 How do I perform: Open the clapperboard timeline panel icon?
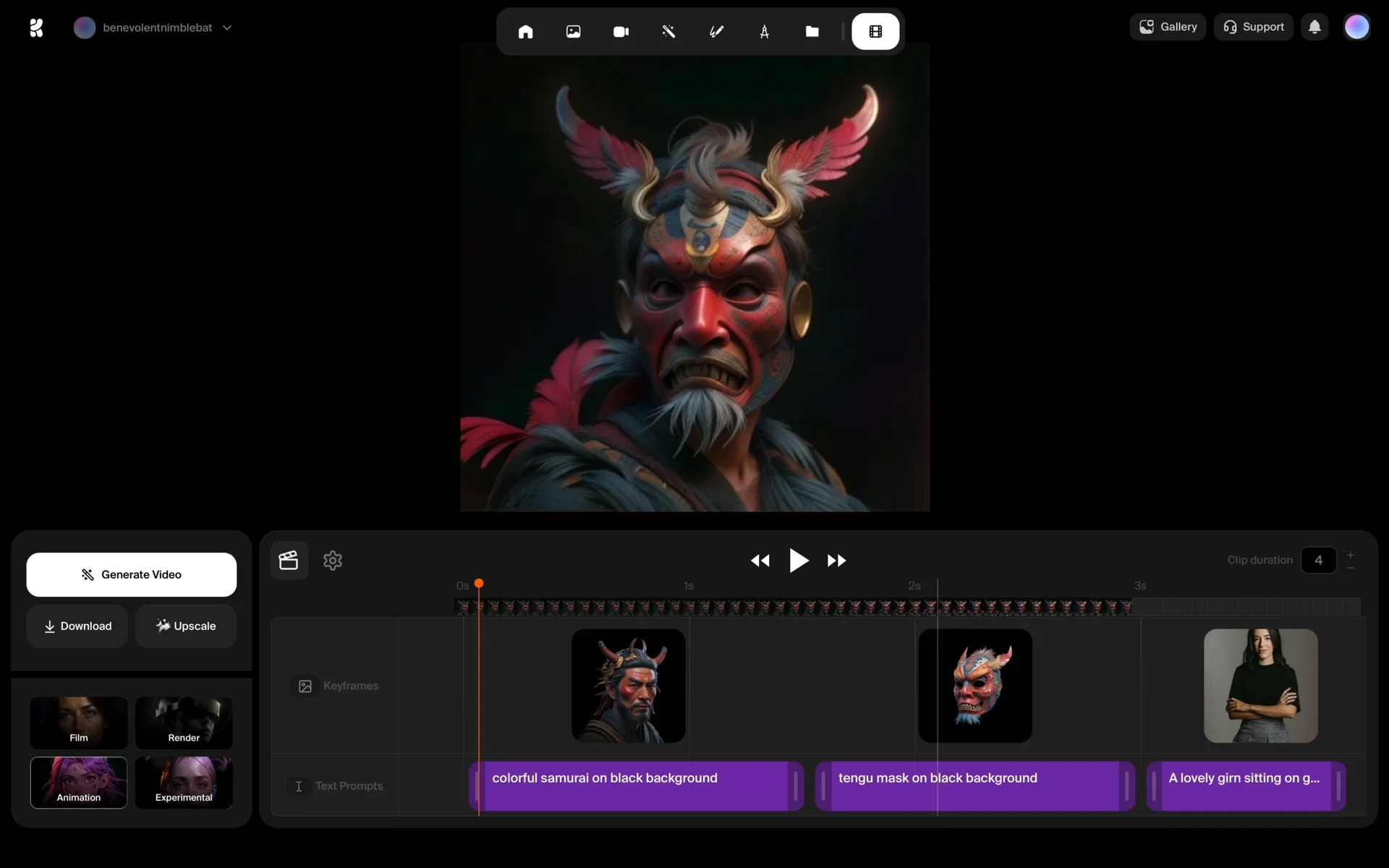click(289, 561)
